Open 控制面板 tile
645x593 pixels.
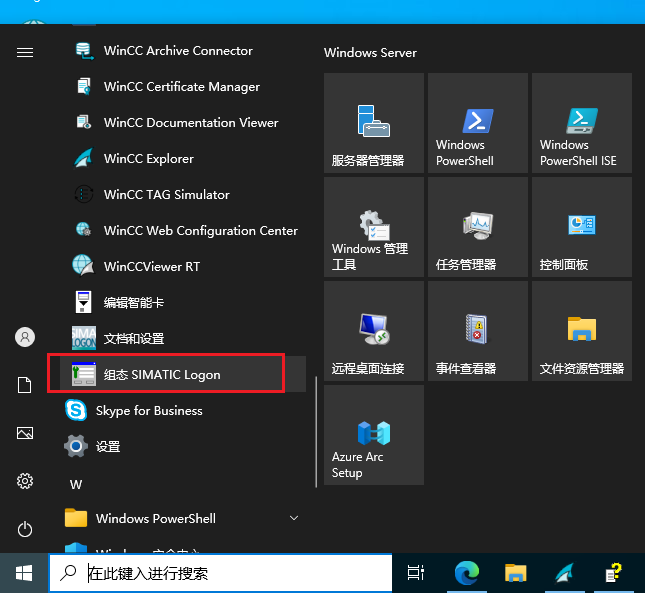click(x=581, y=227)
